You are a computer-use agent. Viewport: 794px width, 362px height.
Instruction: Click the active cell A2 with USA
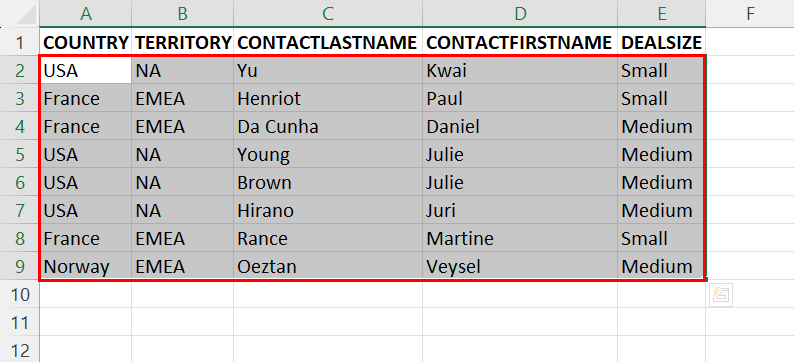click(x=86, y=70)
